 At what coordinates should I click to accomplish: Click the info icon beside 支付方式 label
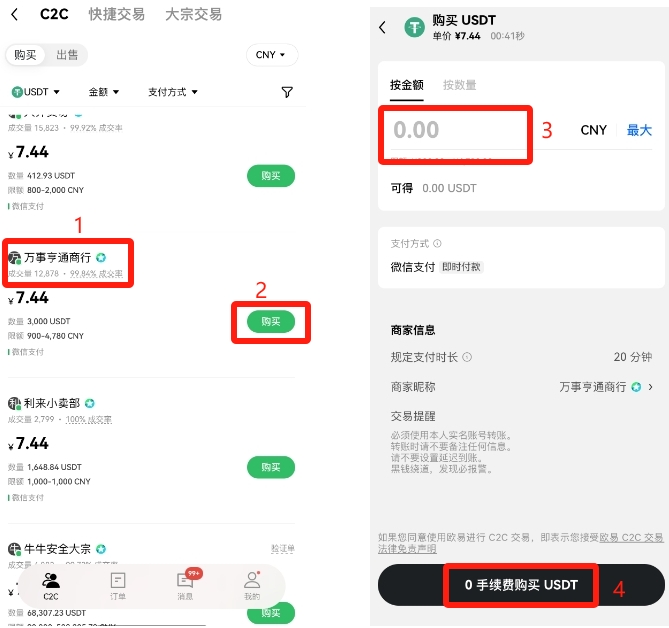(x=437, y=244)
